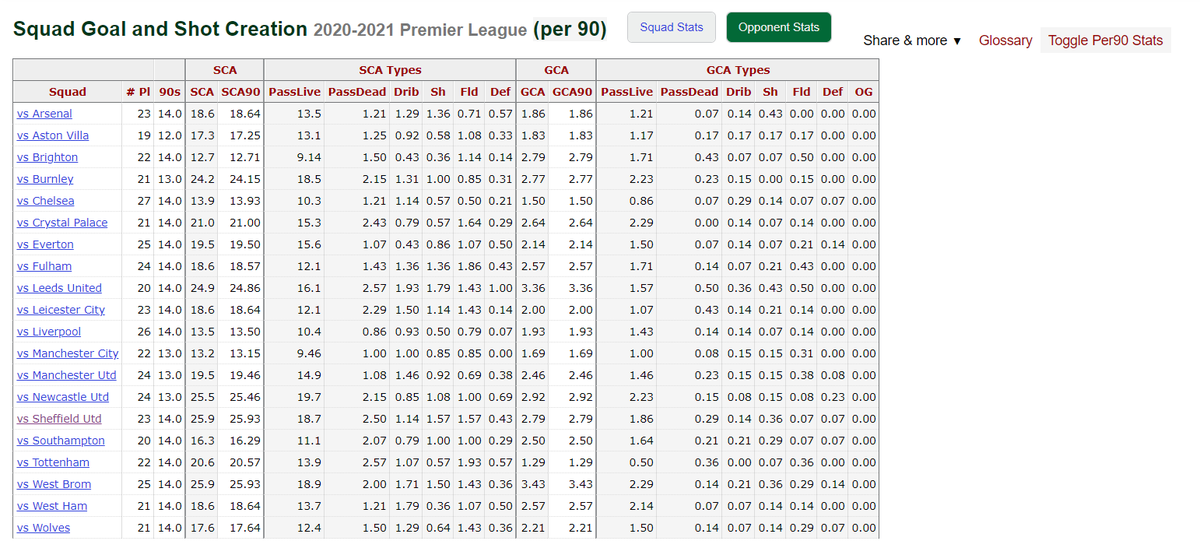Select SCA90 value 24.86 in Leeds United row
The height and width of the screenshot is (555, 1200).
point(245,288)
